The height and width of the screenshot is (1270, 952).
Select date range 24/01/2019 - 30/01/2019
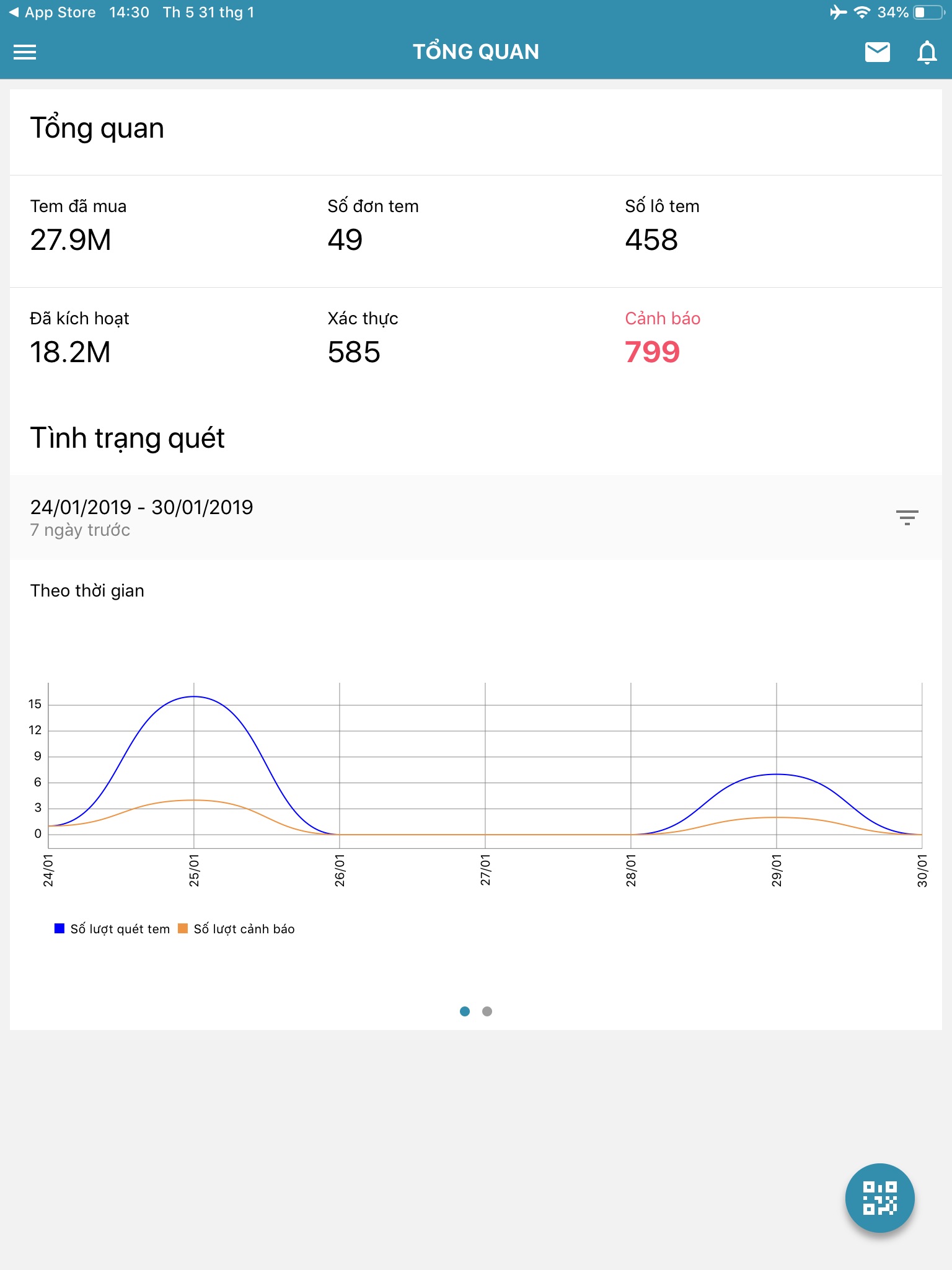(x=142, y=507)
